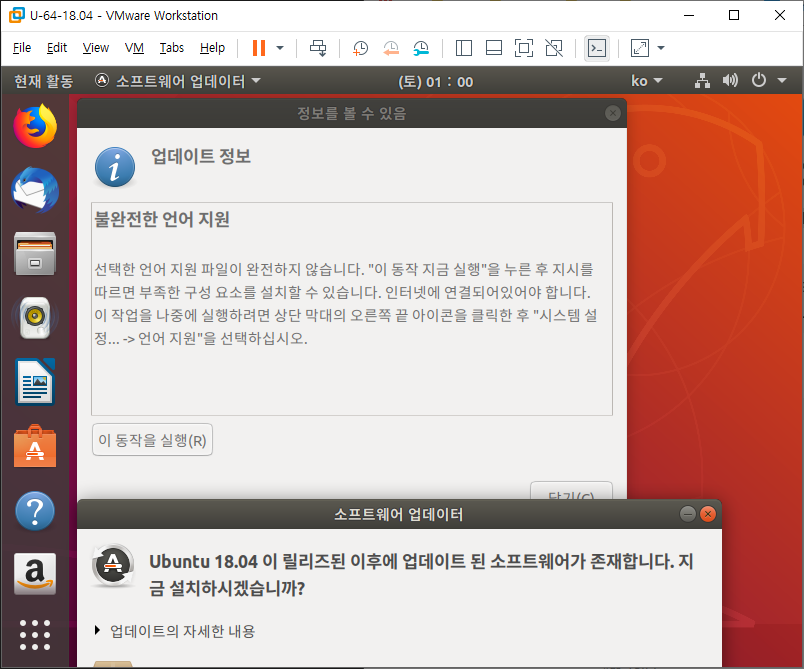The width and height of the screenshot is (804, 669).
Task: Click the blue info icon in update info dialog
Action: (115, 167)
